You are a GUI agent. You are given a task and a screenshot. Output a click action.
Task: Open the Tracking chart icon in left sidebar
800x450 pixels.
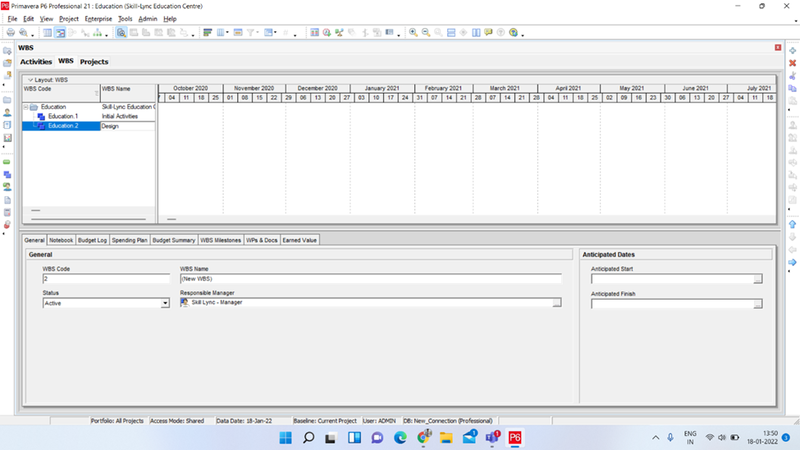point(7,138)
